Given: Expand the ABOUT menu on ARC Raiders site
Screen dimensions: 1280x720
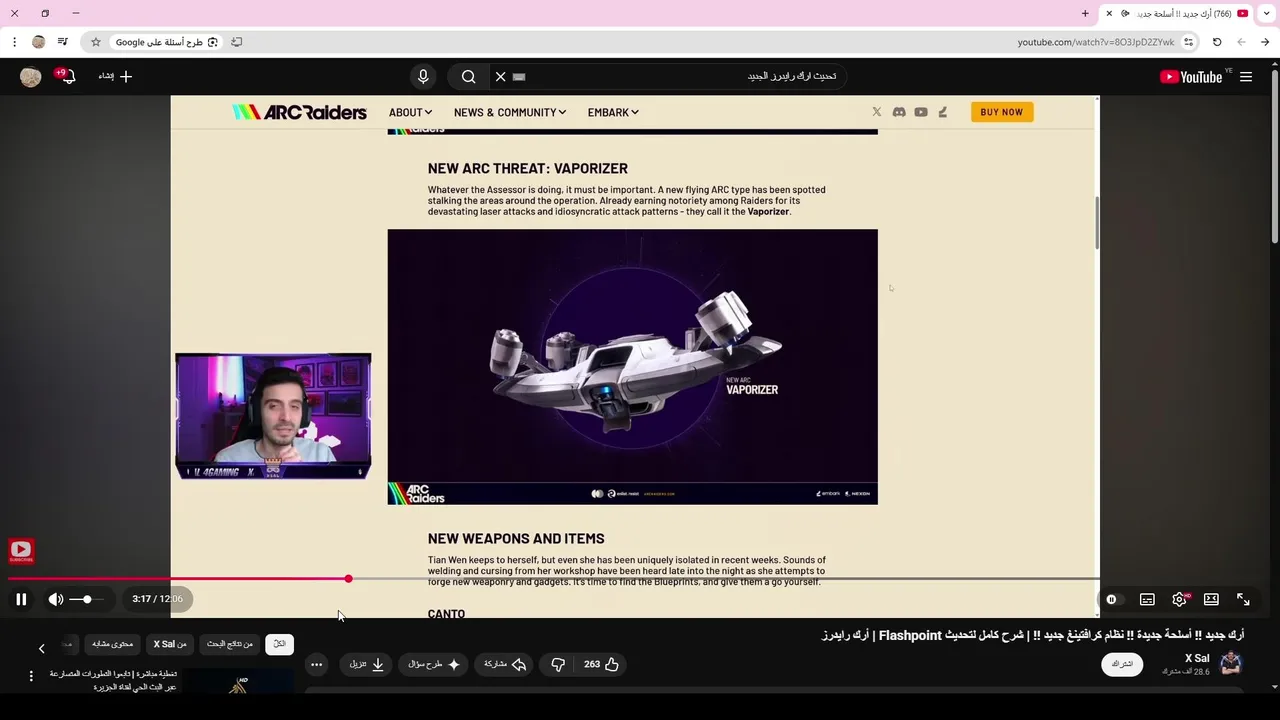Looking at the screenshot, I should tap(410, 112).
